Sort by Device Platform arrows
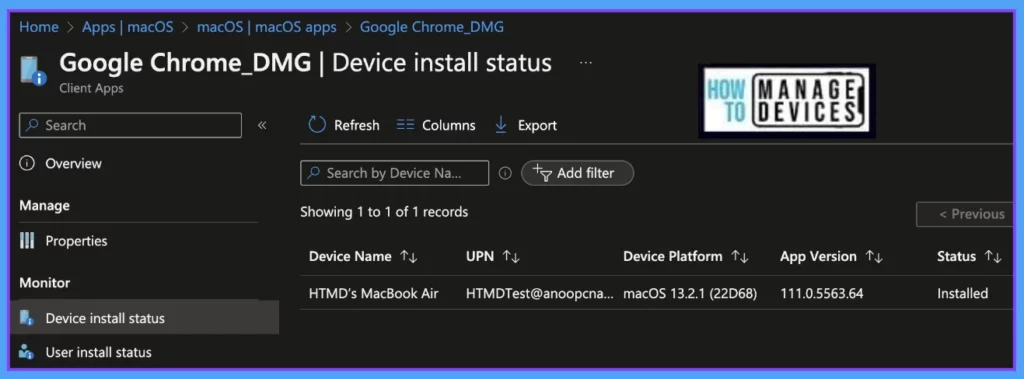Viewport: 1024px width, 379px height. (740, 257)
